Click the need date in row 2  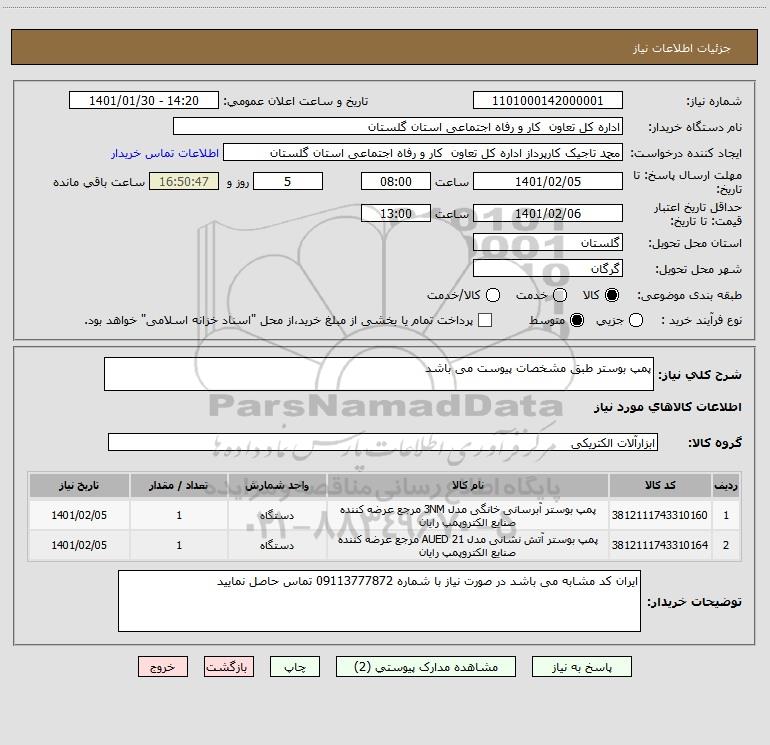[x=79, y=545]
